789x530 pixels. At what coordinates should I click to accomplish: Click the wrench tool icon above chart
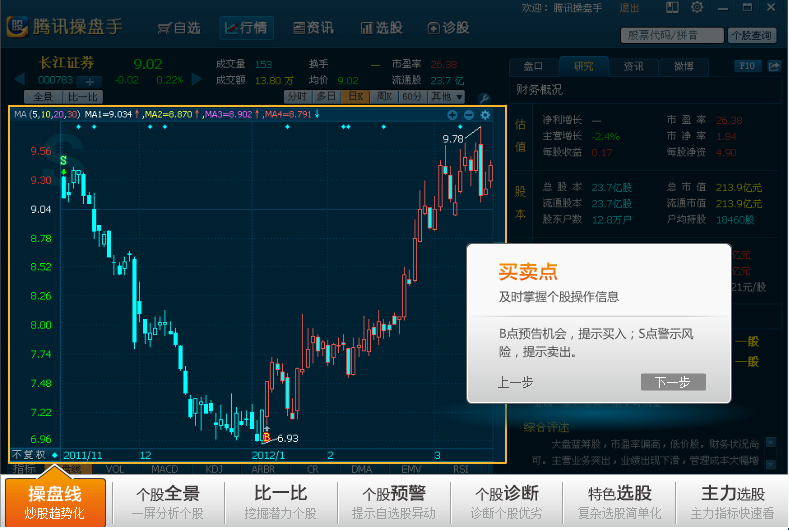click(483, 98)
